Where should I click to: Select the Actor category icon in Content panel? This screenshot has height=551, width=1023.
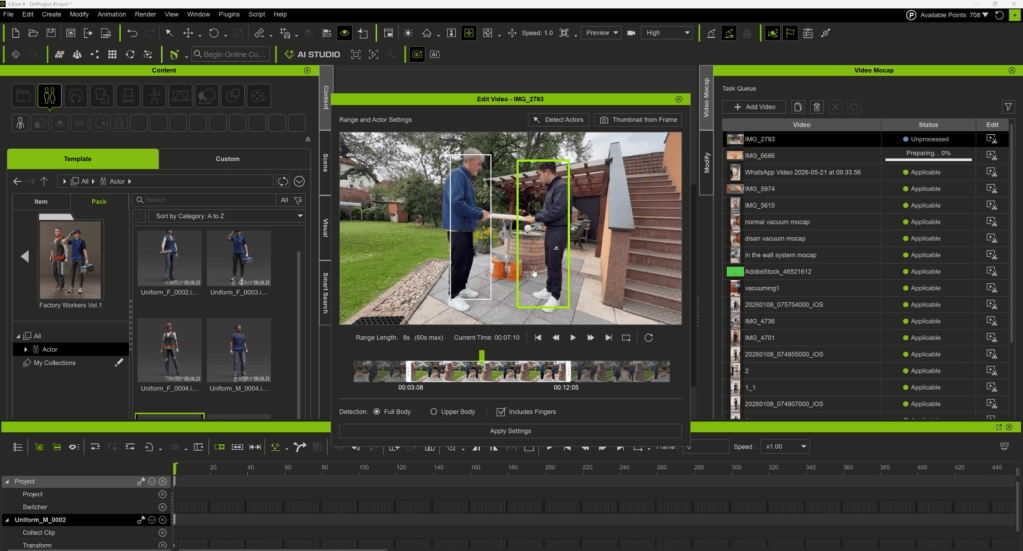50,96
